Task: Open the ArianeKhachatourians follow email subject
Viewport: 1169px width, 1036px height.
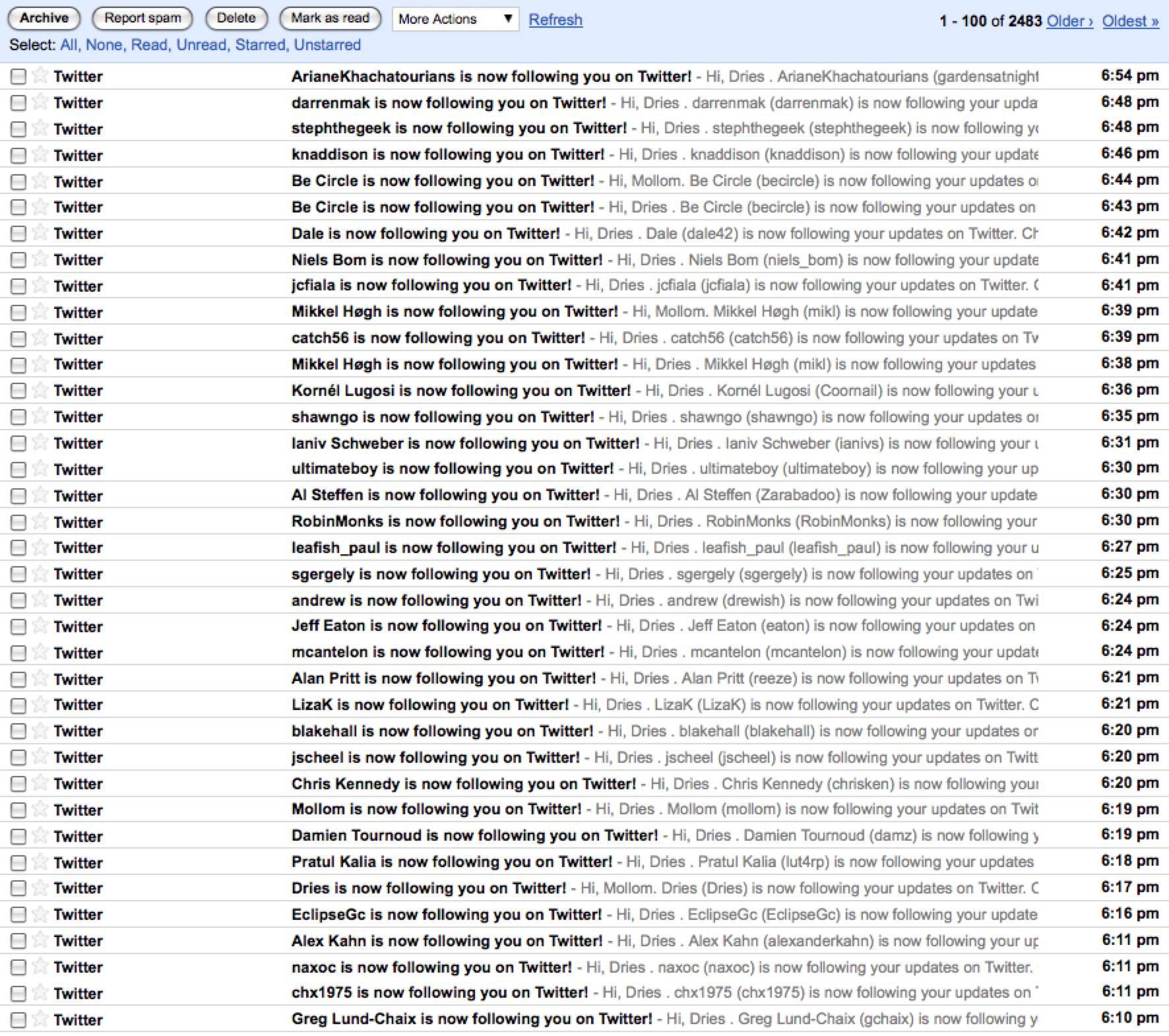Action: (491, 77)
